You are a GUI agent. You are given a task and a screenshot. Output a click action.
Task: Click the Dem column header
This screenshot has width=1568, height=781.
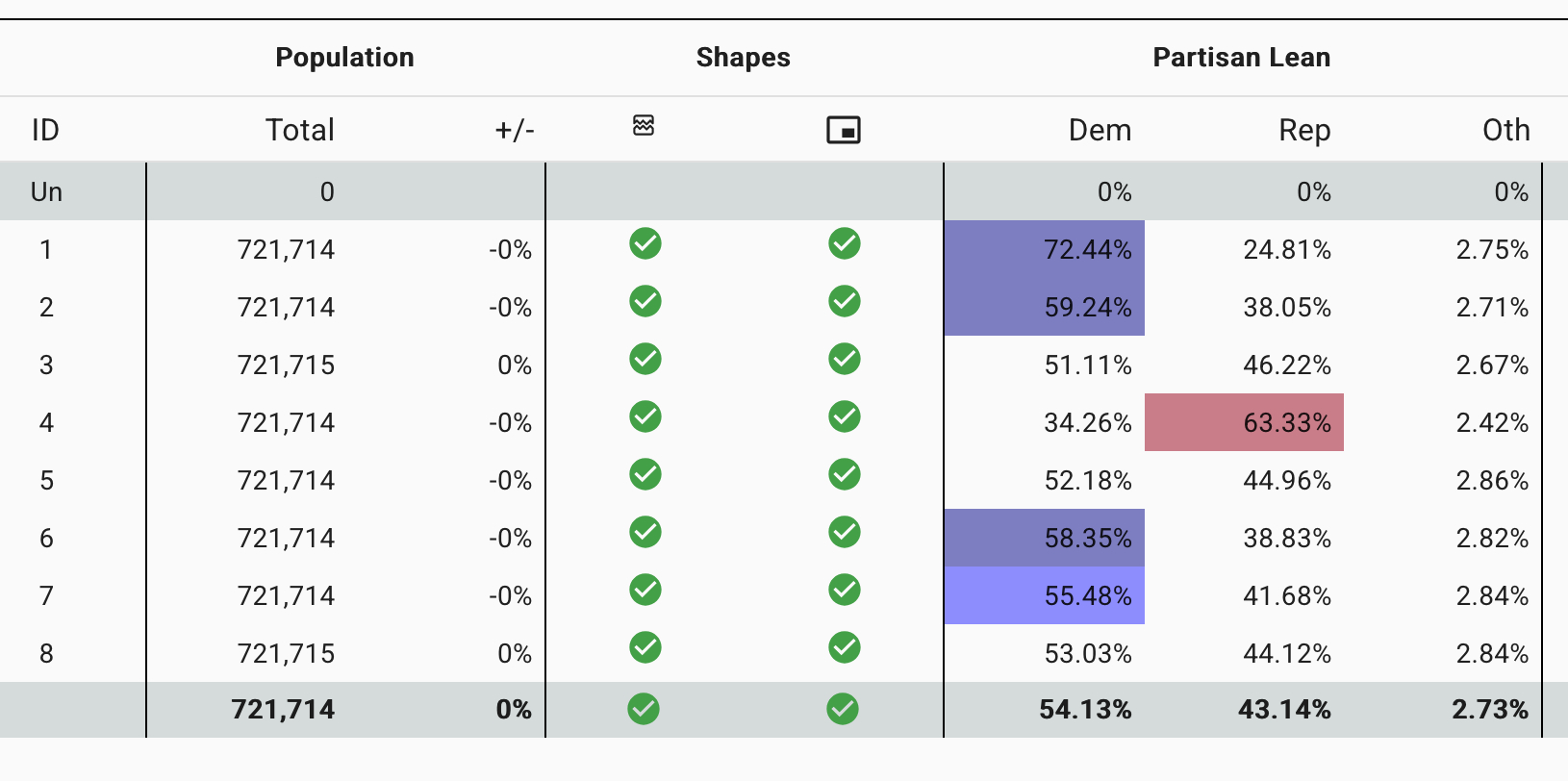coord(1100,130)
